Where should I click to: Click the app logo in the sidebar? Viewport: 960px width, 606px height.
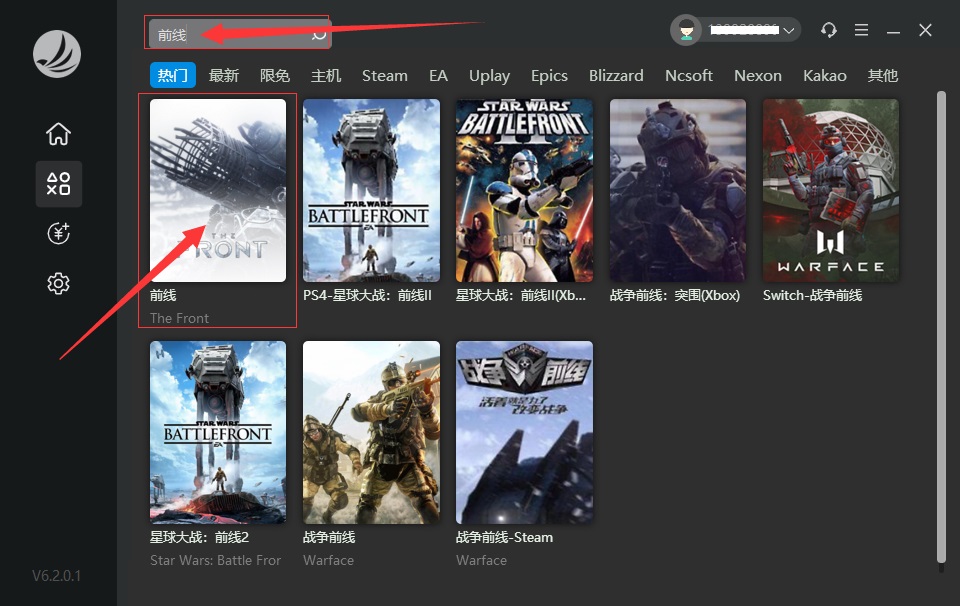point(56,54)
